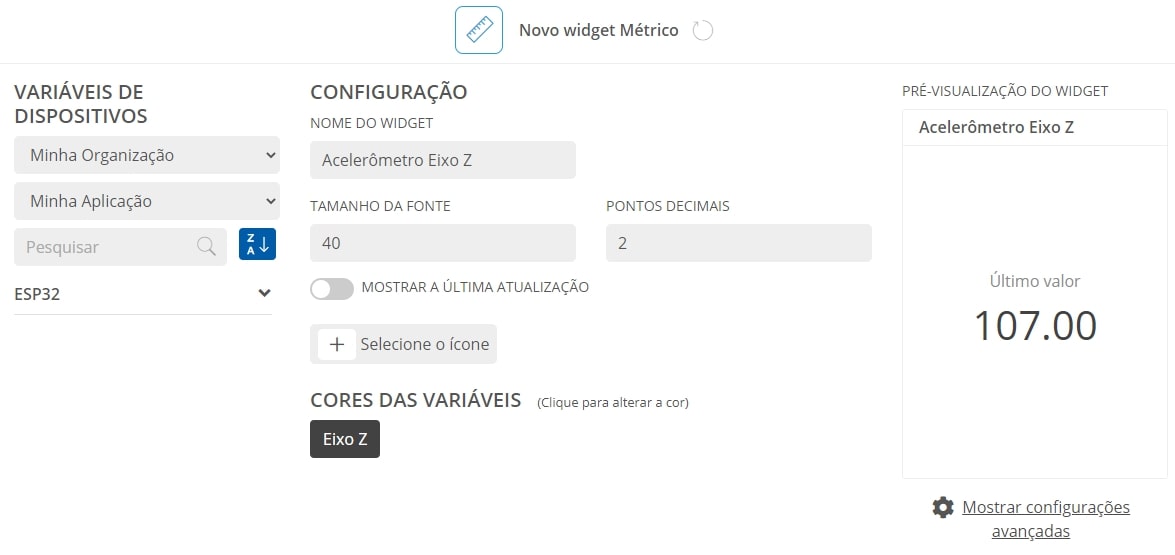1175x555 pixels.
Task: Click the Pesquisar search field
Action: click(121, 246)
